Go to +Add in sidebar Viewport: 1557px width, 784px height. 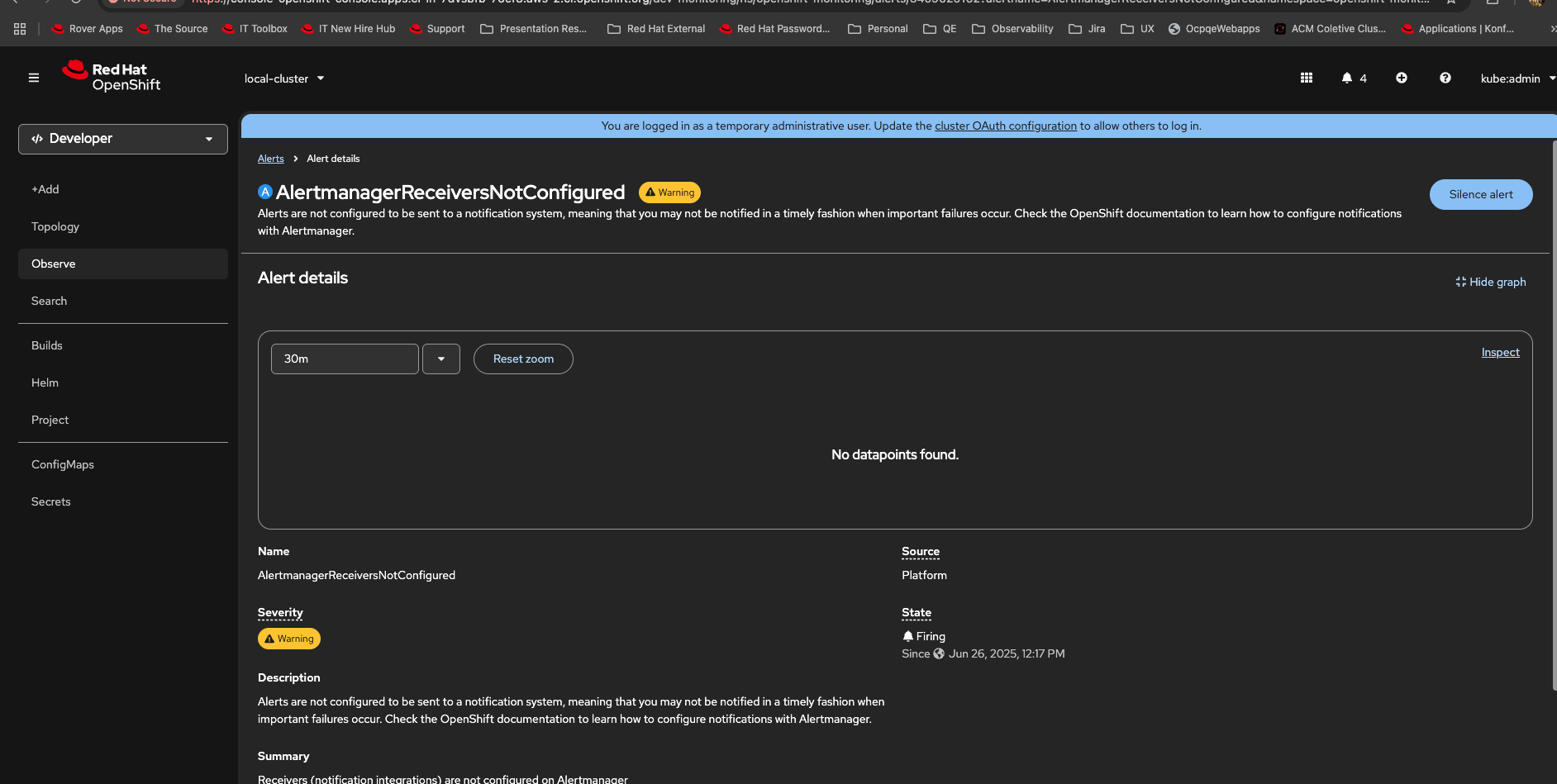click(x=123, y=189)
